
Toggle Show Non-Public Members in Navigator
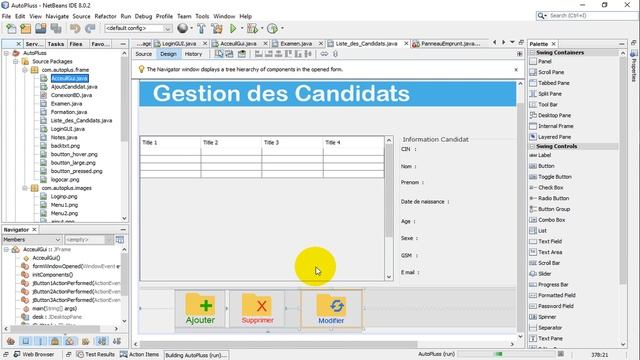coord(55,341)
